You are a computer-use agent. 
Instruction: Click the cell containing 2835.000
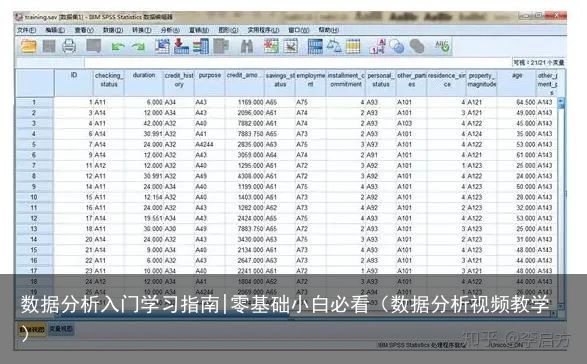coord(244,145)
